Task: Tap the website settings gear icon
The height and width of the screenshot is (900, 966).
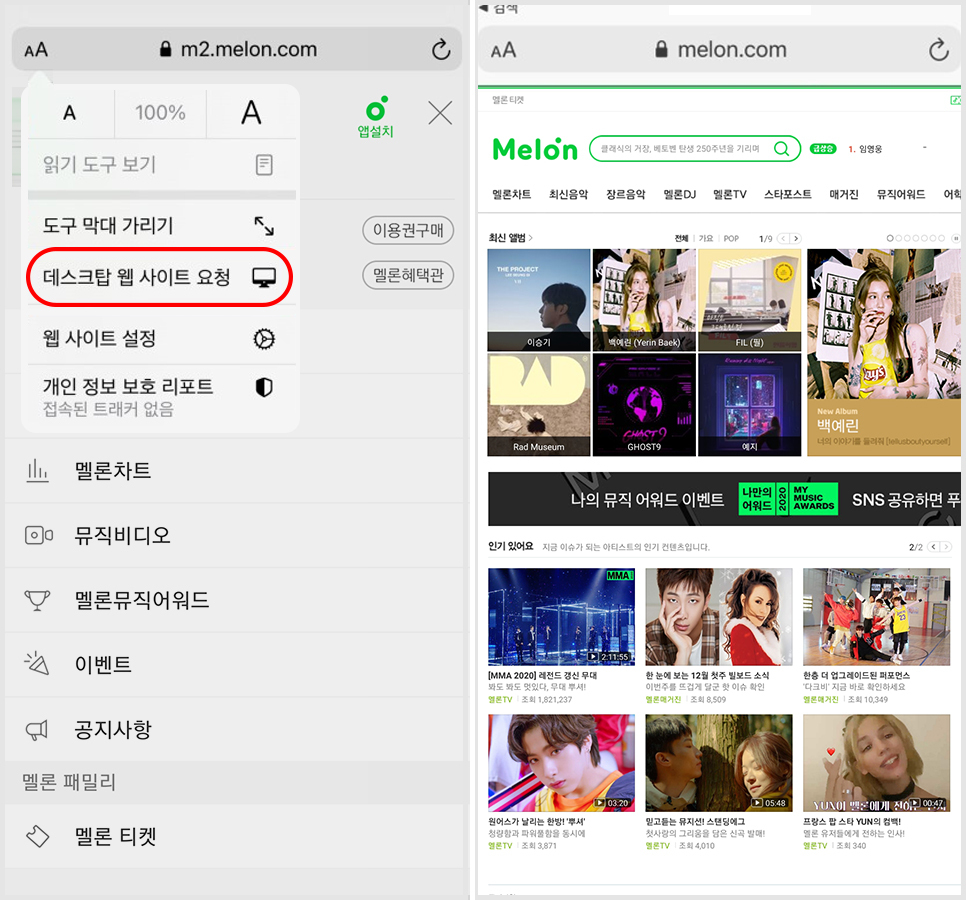Action: coord(264,339)
